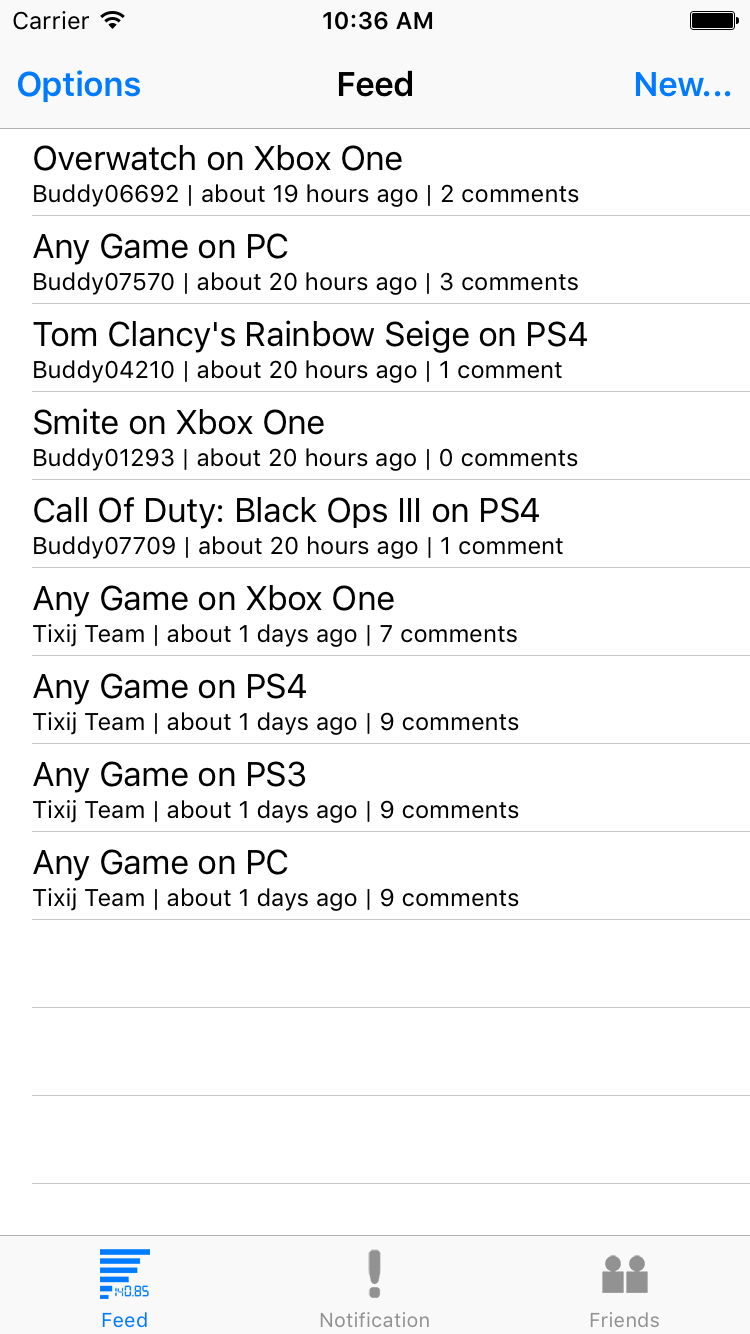750x1334 pixels.
Task: Open the Options menu
Action: (x=79, y=85)
